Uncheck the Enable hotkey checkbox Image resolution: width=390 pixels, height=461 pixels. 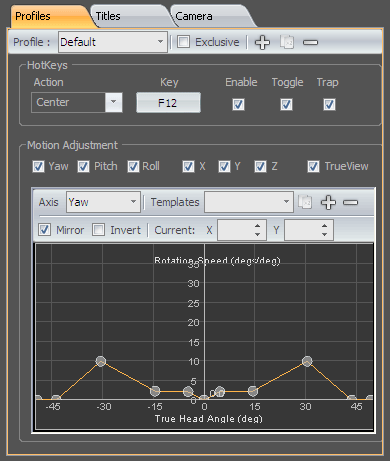[x=238, y=105]
